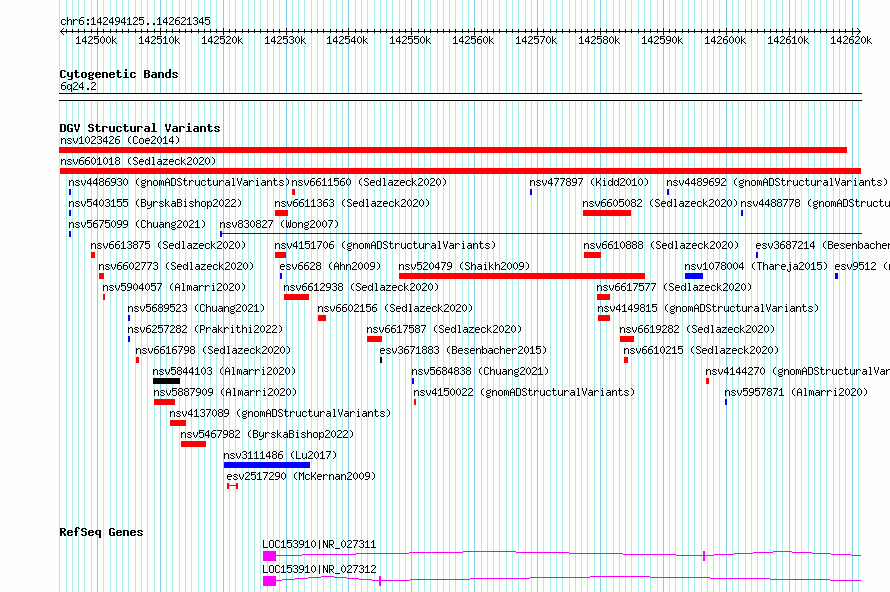Image resolution: width=890 pixels, height=592 pixels.
Task: Click the nsv5675099 (Chuang2021) label
Action: tap(137, 224)
